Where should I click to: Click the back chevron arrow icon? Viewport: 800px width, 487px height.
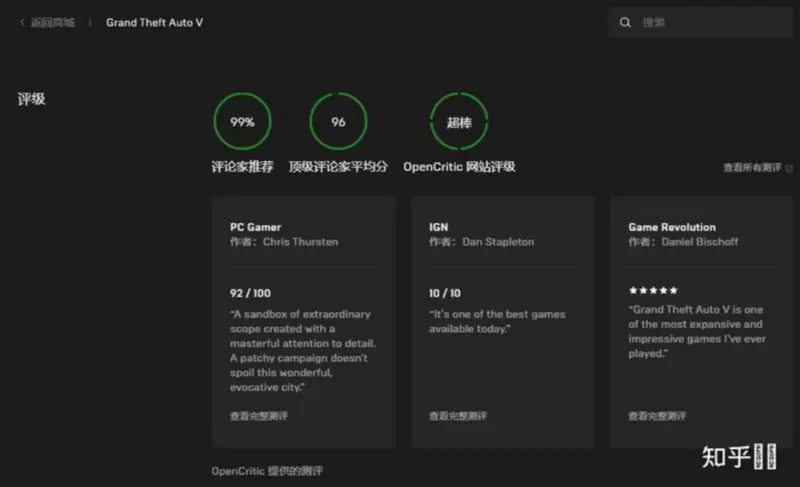(x=22, y=22)
